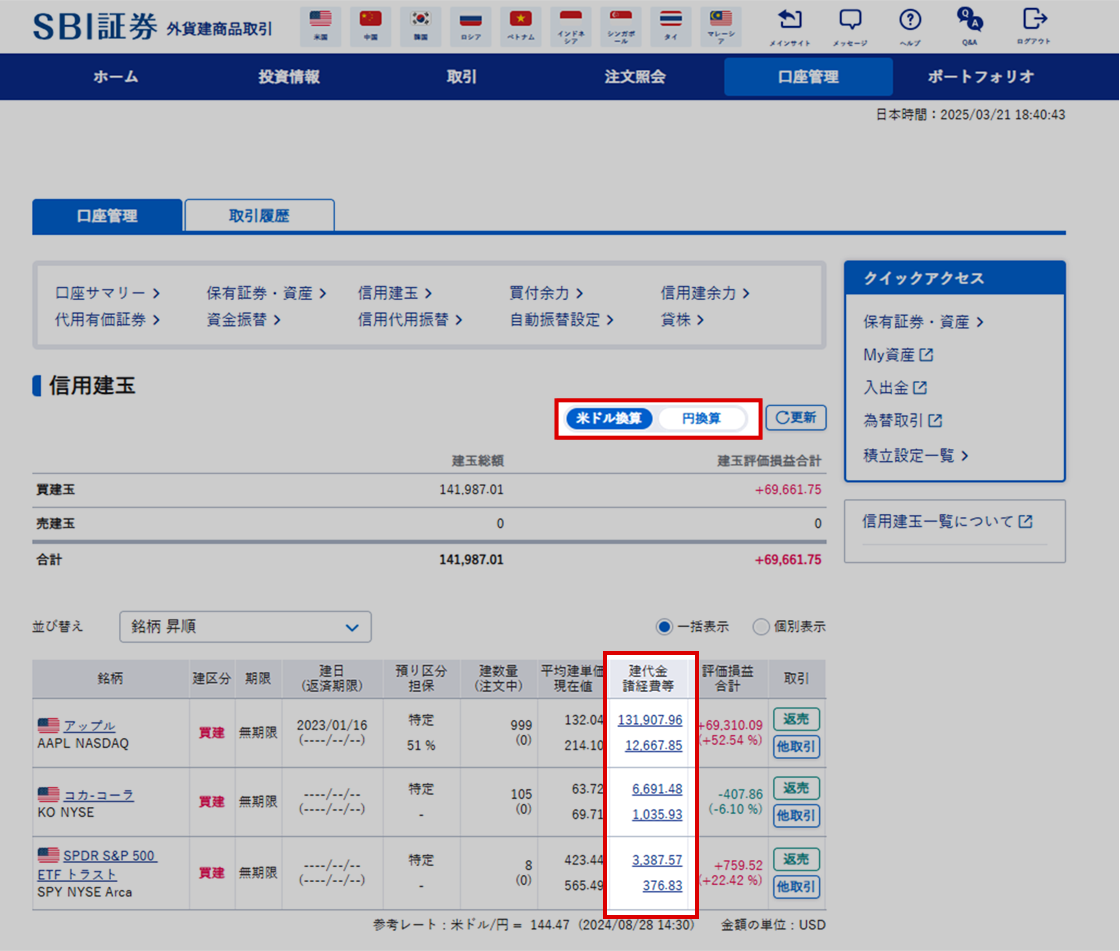Click 他取引 for アップル row
This screenshot has width=1120, height=951.
pyautogui.click(x=796, y=747)
